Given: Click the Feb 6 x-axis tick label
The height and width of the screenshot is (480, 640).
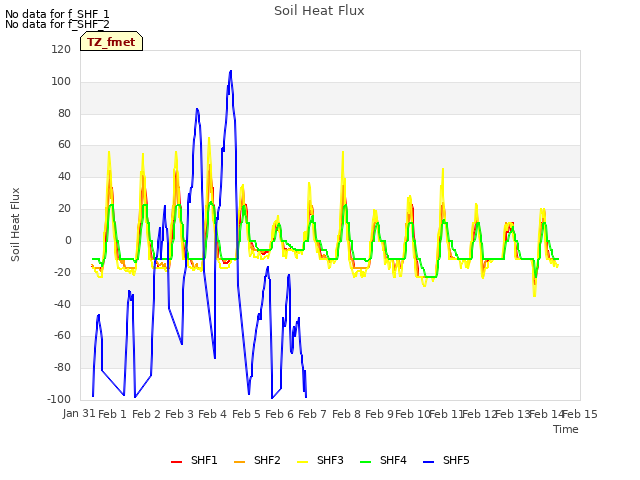Looking at the screenshot, I should coord(279,414).
